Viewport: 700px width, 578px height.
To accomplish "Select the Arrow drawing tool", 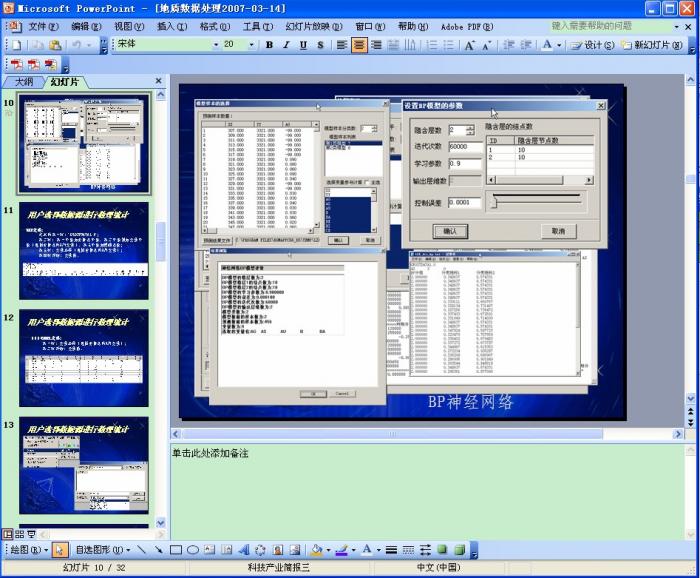I will pos(158,550).
